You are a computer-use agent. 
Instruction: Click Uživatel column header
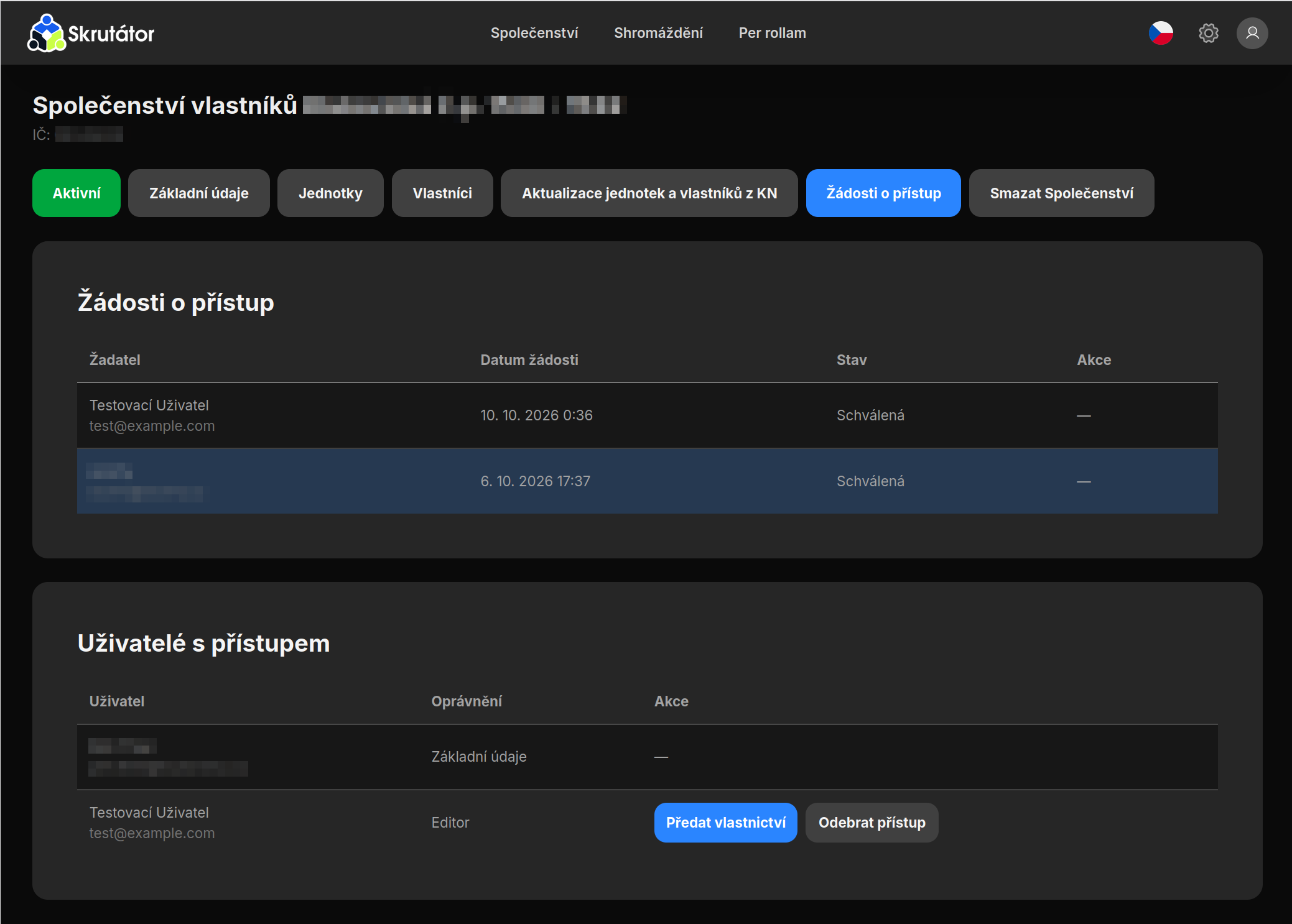[x=117, y=701]
